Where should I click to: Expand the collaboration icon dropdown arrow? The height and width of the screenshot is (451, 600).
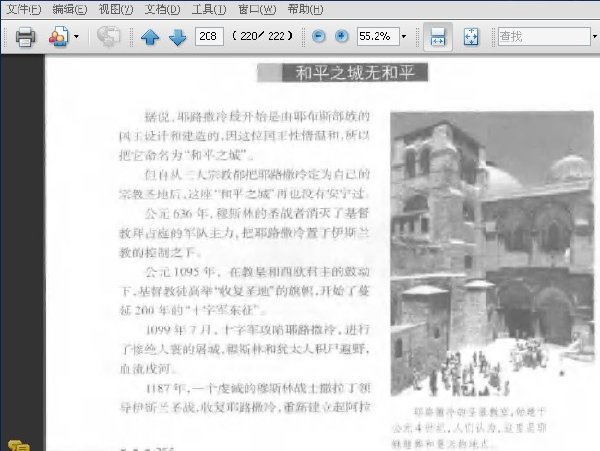point(76,37)
